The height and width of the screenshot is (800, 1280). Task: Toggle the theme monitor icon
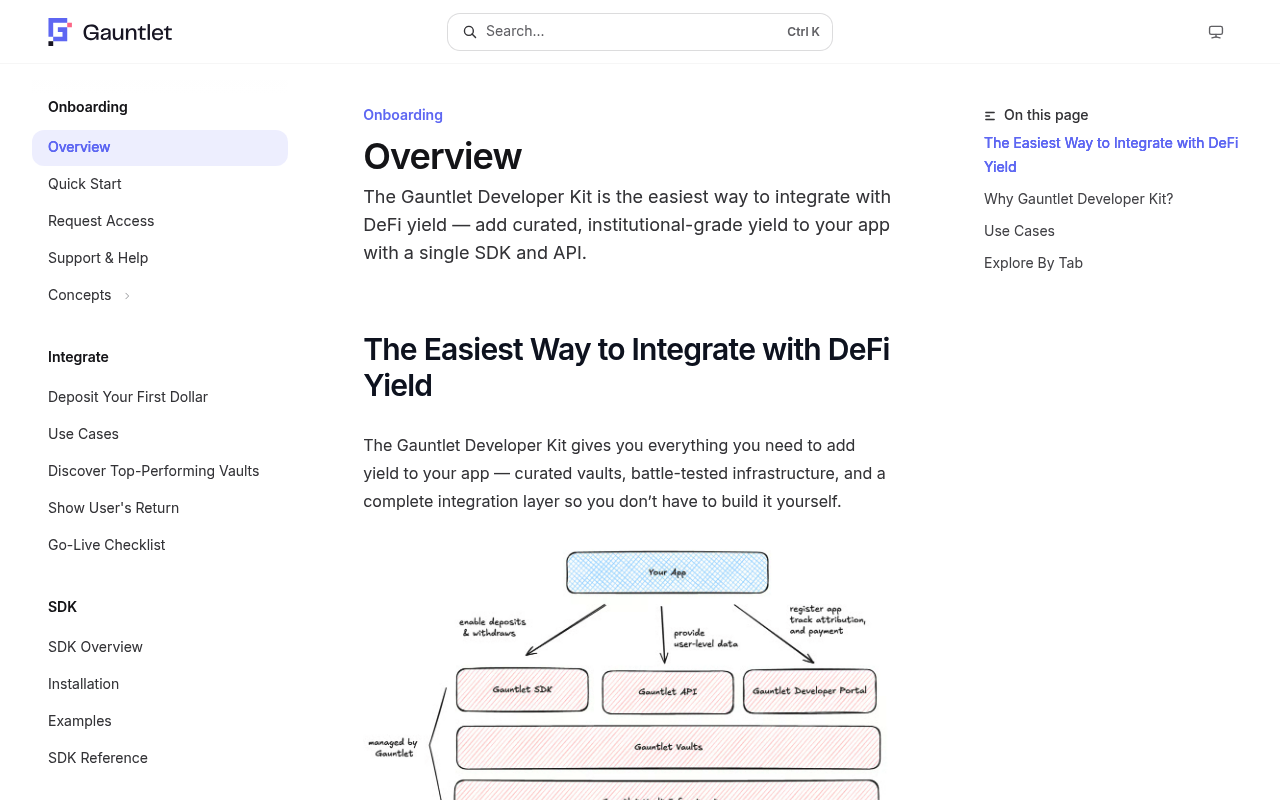pos(1216,32)
